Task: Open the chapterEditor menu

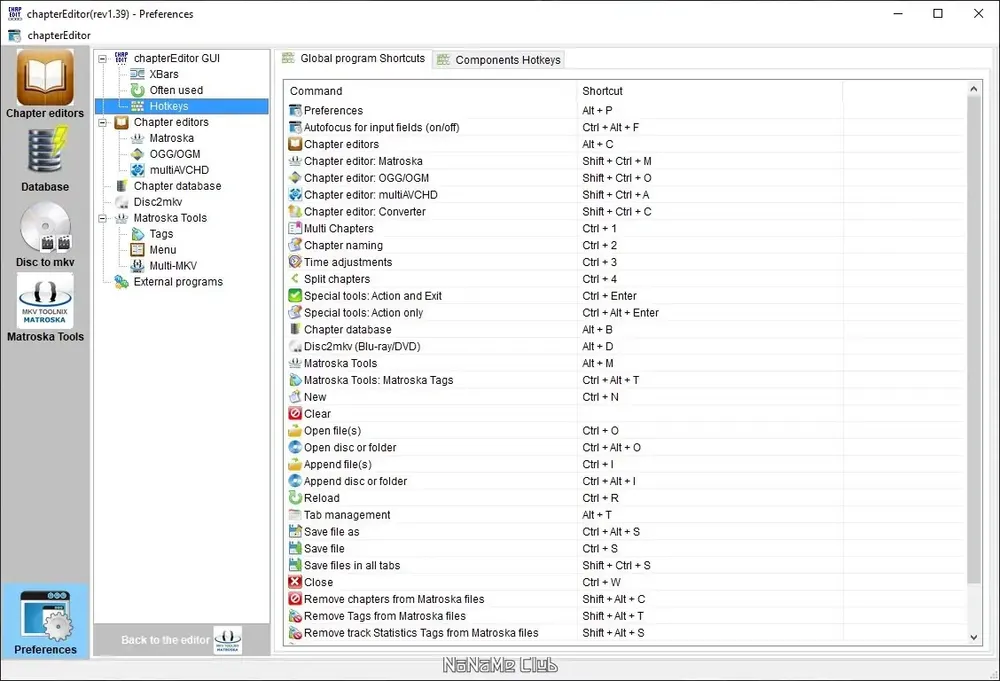Action: [59, 36]
